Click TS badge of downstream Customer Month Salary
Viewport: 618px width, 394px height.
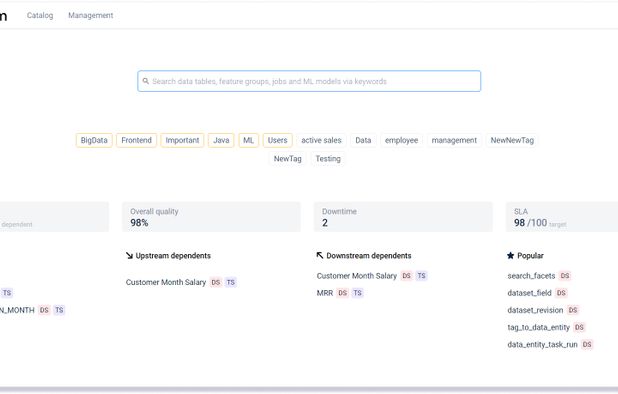pos(421,276)
